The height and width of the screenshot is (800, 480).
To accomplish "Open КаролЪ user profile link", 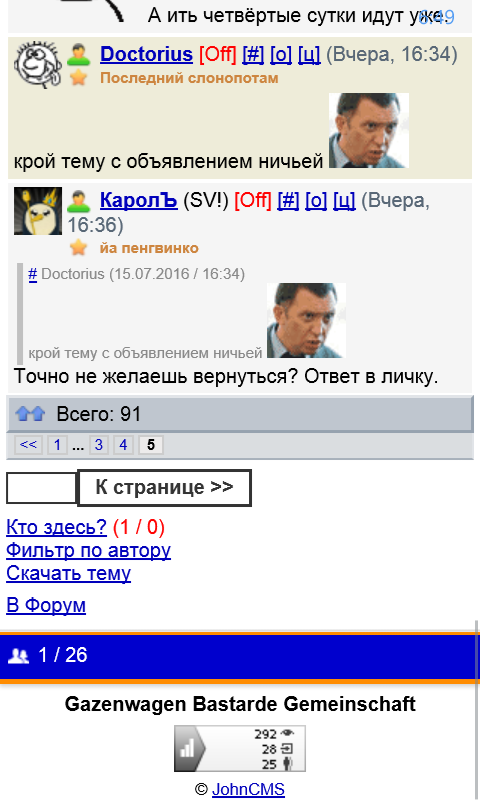I will click(139, 201).
